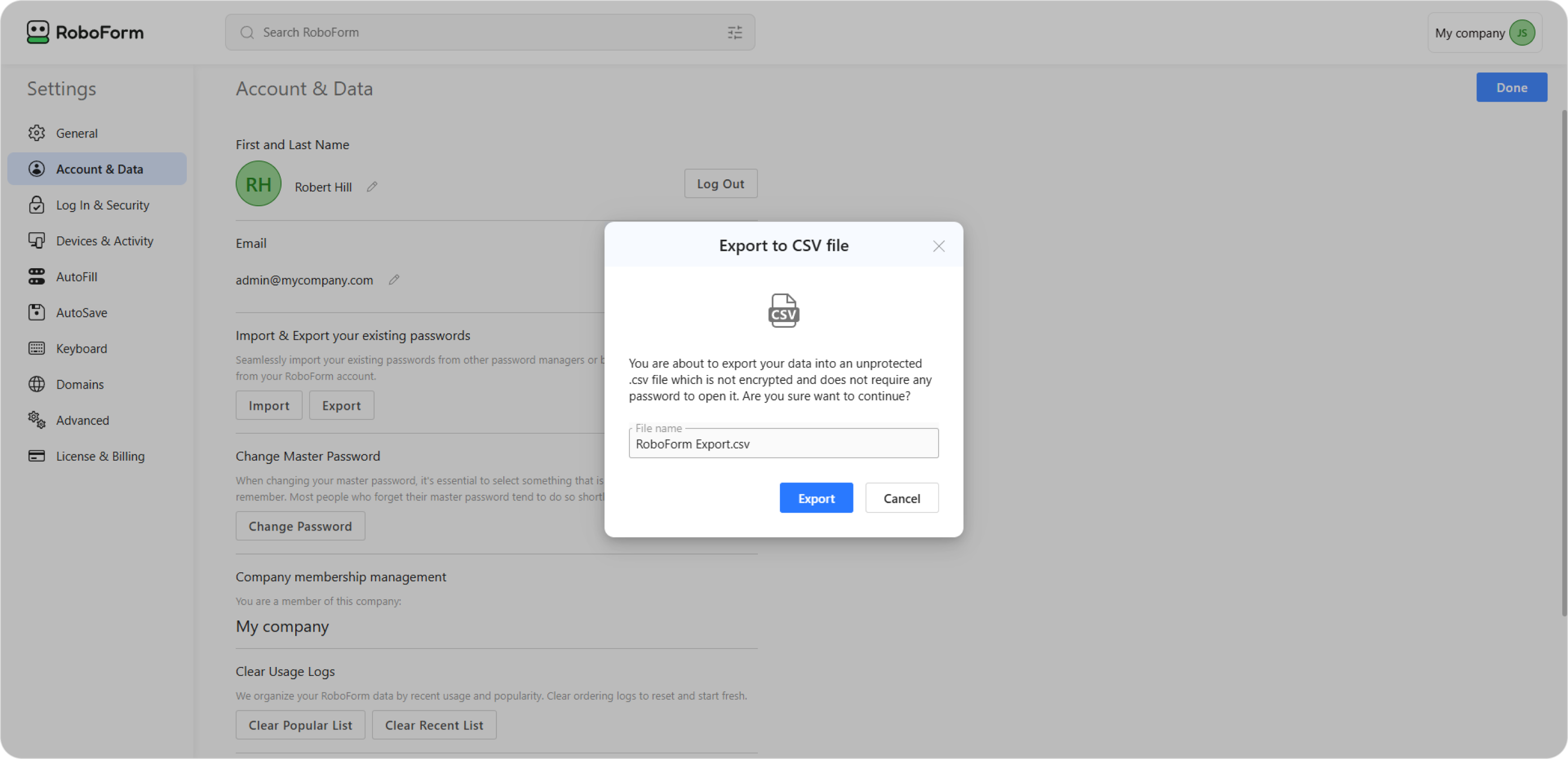This screenshot has width=1568, height=759.
Task: Close the Export to CSV dialog
Action: 939,246
